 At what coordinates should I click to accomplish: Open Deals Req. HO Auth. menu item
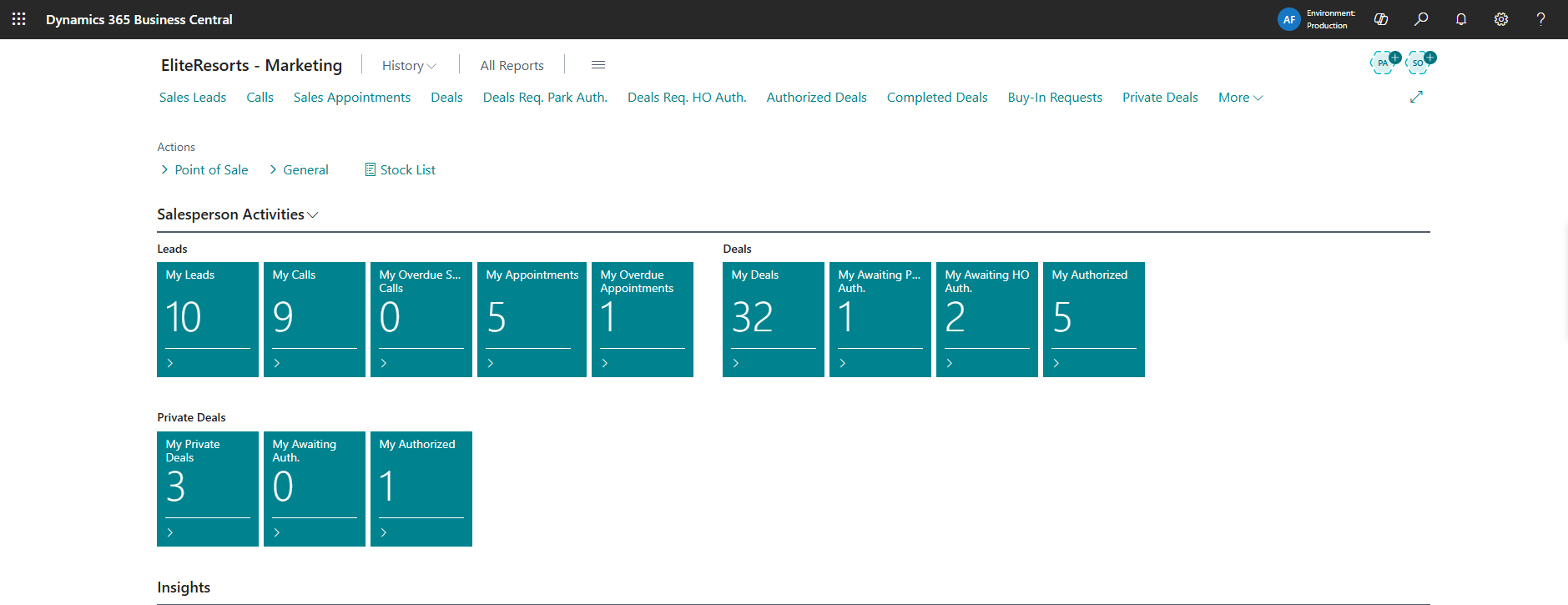click(687, 98)
